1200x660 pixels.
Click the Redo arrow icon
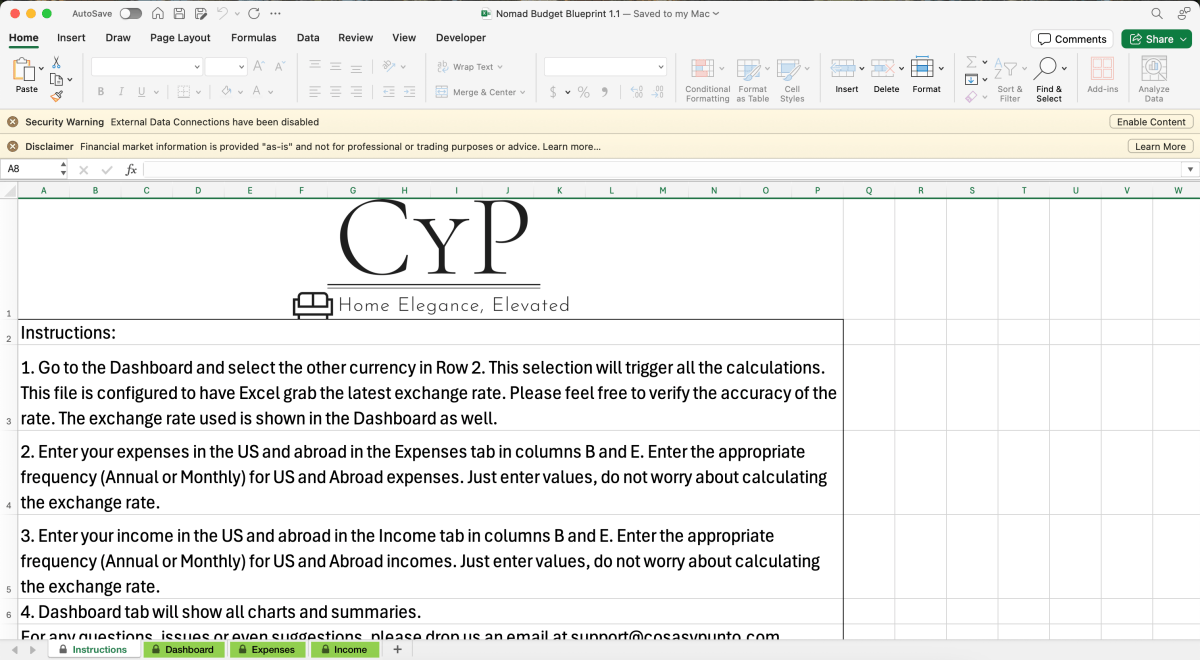pyautogui.click(x=253, y=14)
